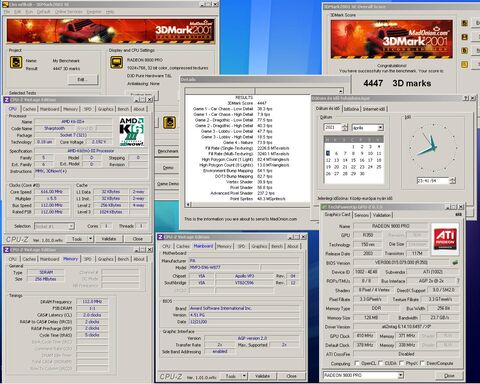Image resolution: width=480 pixels, height=384 pixels.
Task: Click the monitor icon beside RADEON 9800 PRO settings
Action: tap(116, 62)
